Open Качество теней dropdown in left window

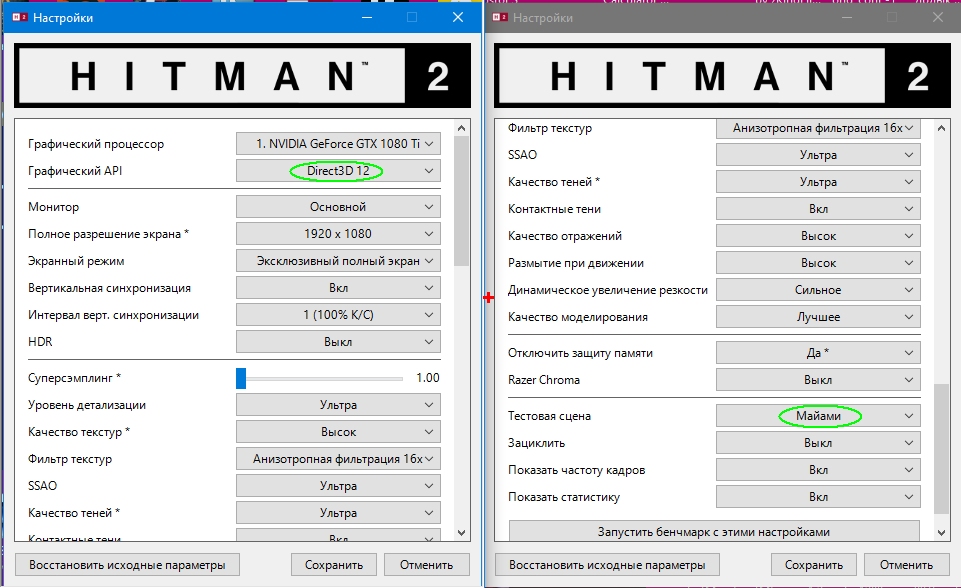[x=338, y=513]
